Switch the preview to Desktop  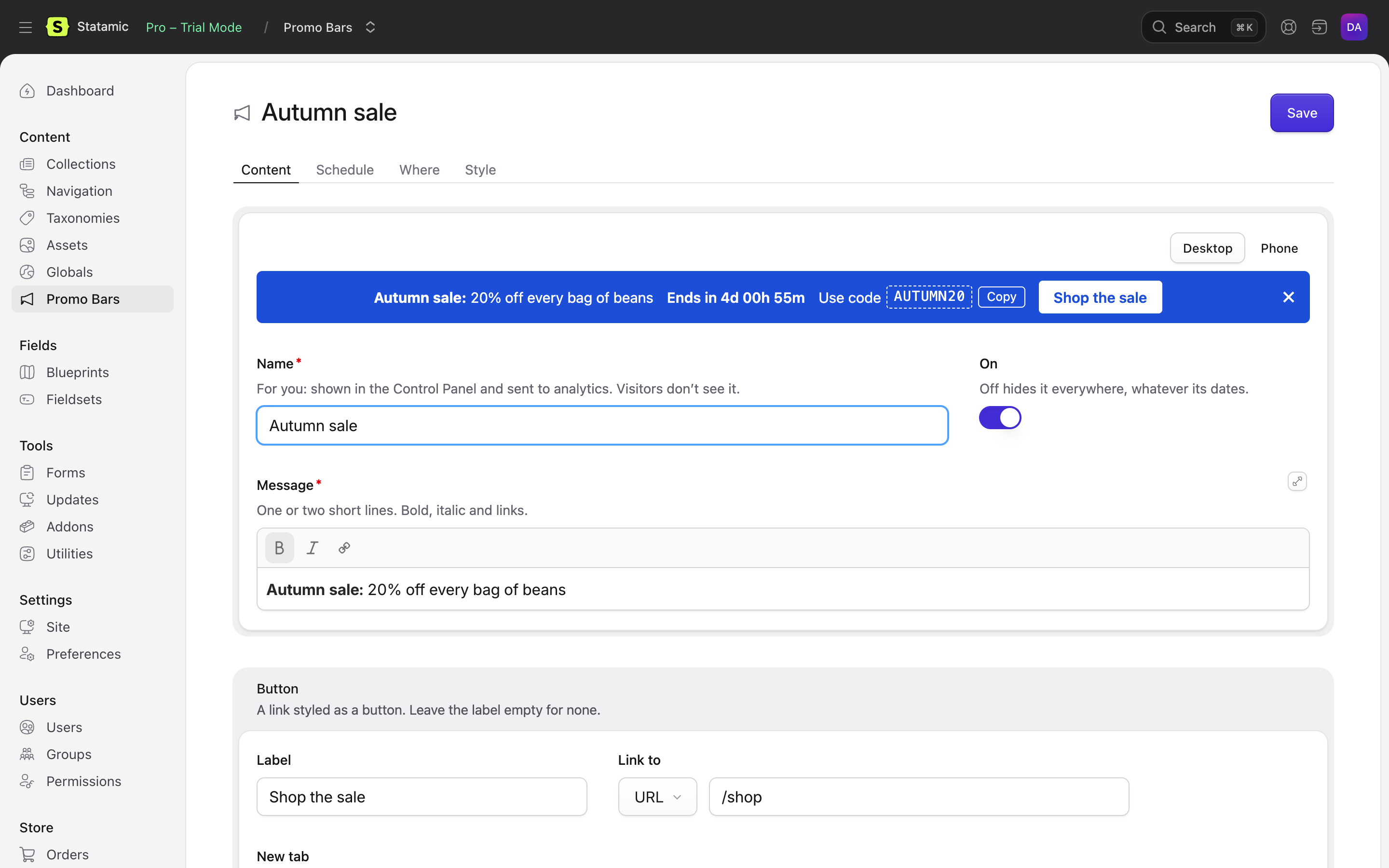pyautogui.click(x=1207, y=248)
